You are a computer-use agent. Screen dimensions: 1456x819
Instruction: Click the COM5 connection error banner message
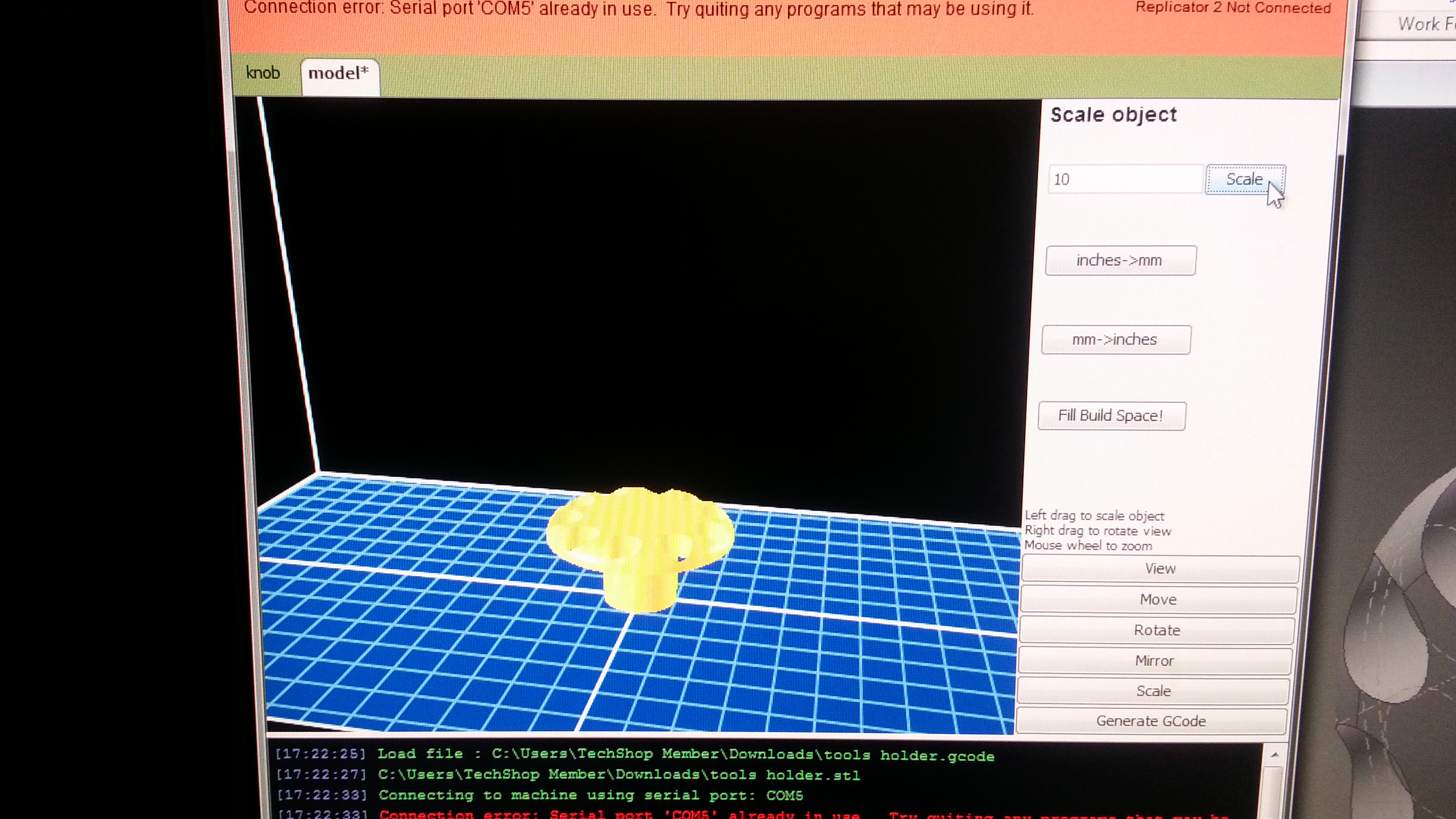[639, 8]
